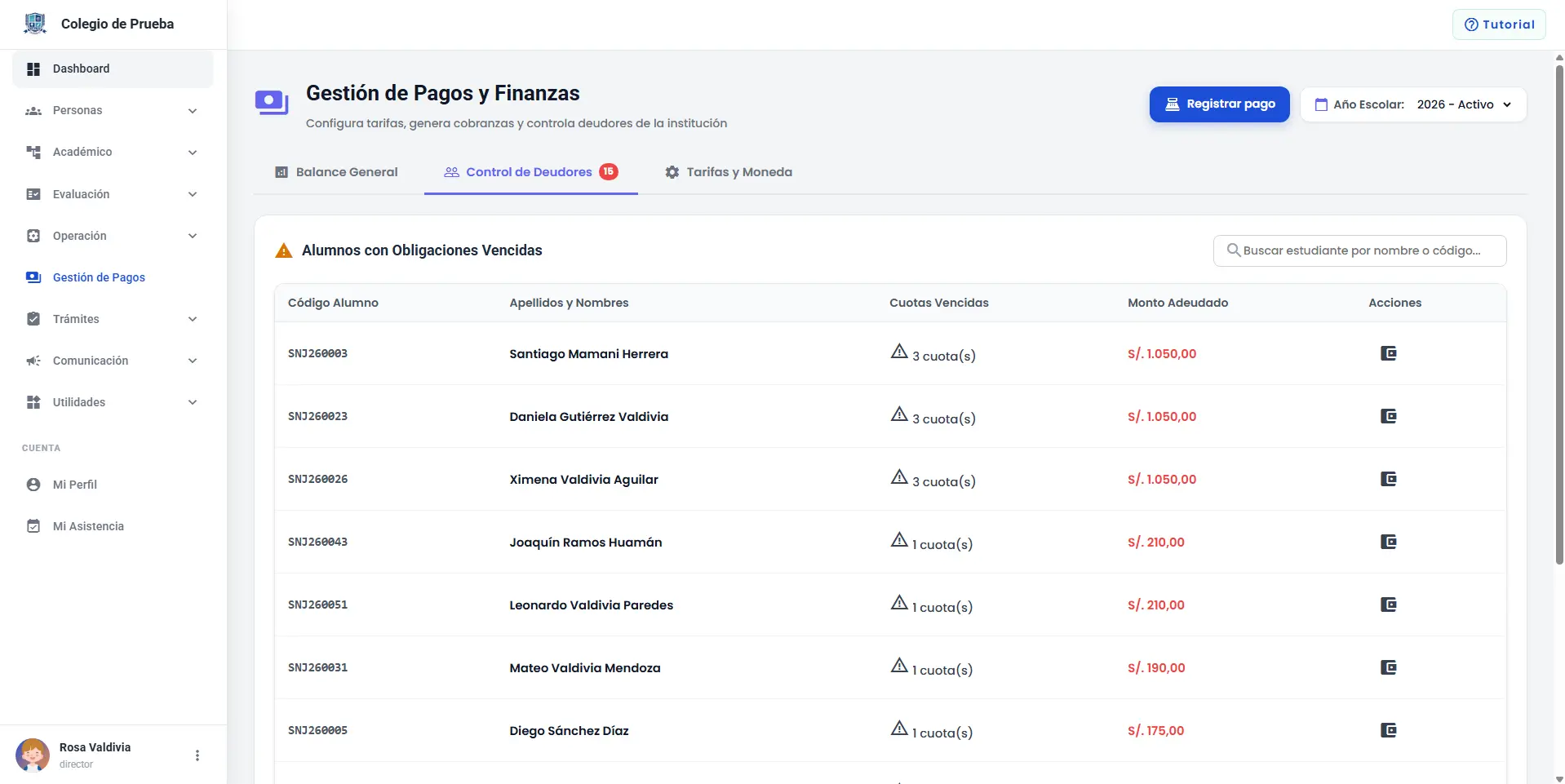Open payment action for Santiago Mamani Herrera
Viewport: 1565px width, 784px height.
[1388, 353]
